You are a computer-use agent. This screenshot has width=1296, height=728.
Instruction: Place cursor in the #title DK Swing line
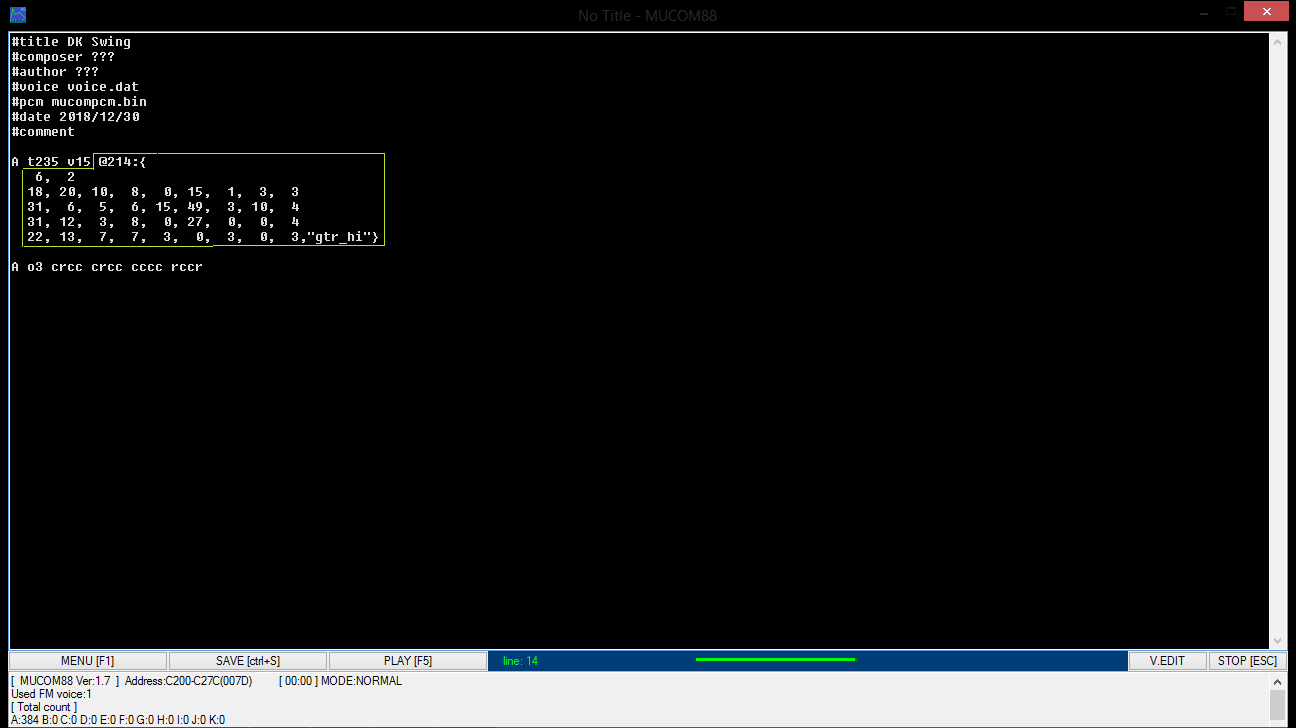point(71,42)
